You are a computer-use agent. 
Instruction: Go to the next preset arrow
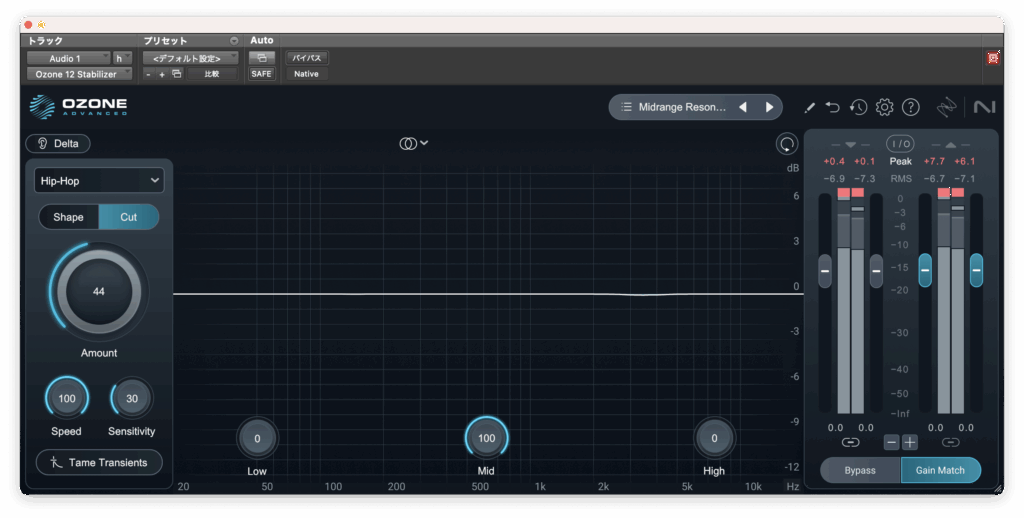[x=769, y=107]
